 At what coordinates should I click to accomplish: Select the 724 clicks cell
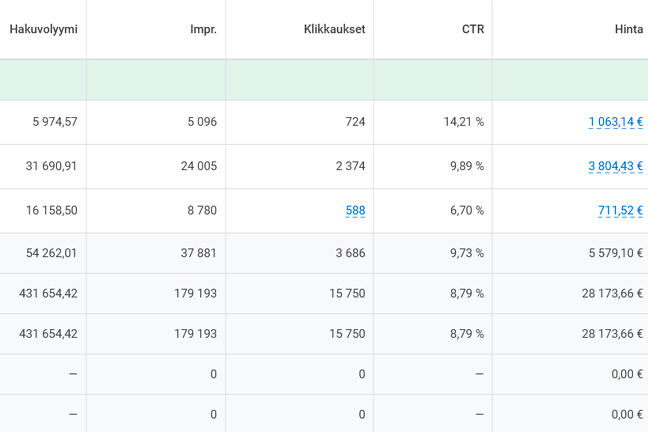(355, 122)
